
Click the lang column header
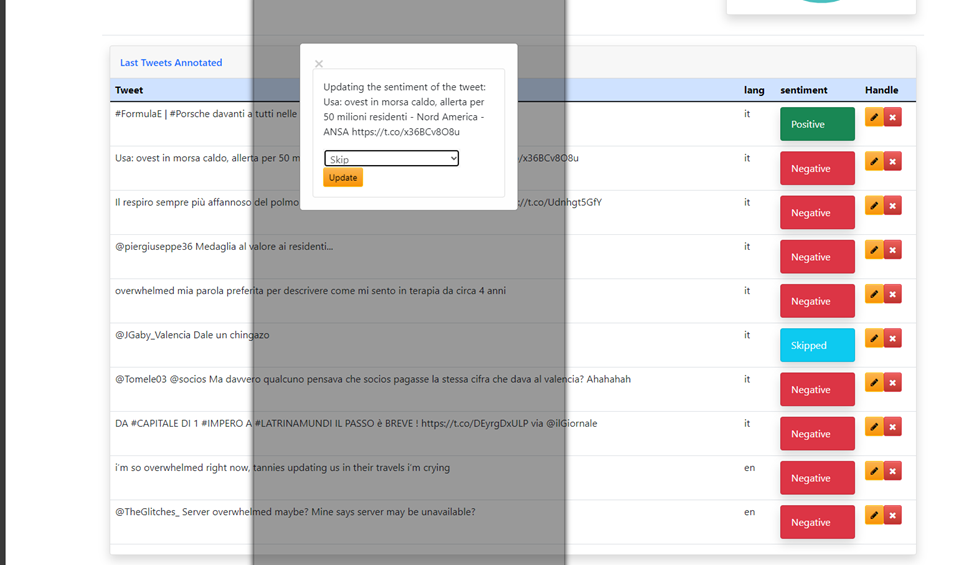click(x=754, y=90)
